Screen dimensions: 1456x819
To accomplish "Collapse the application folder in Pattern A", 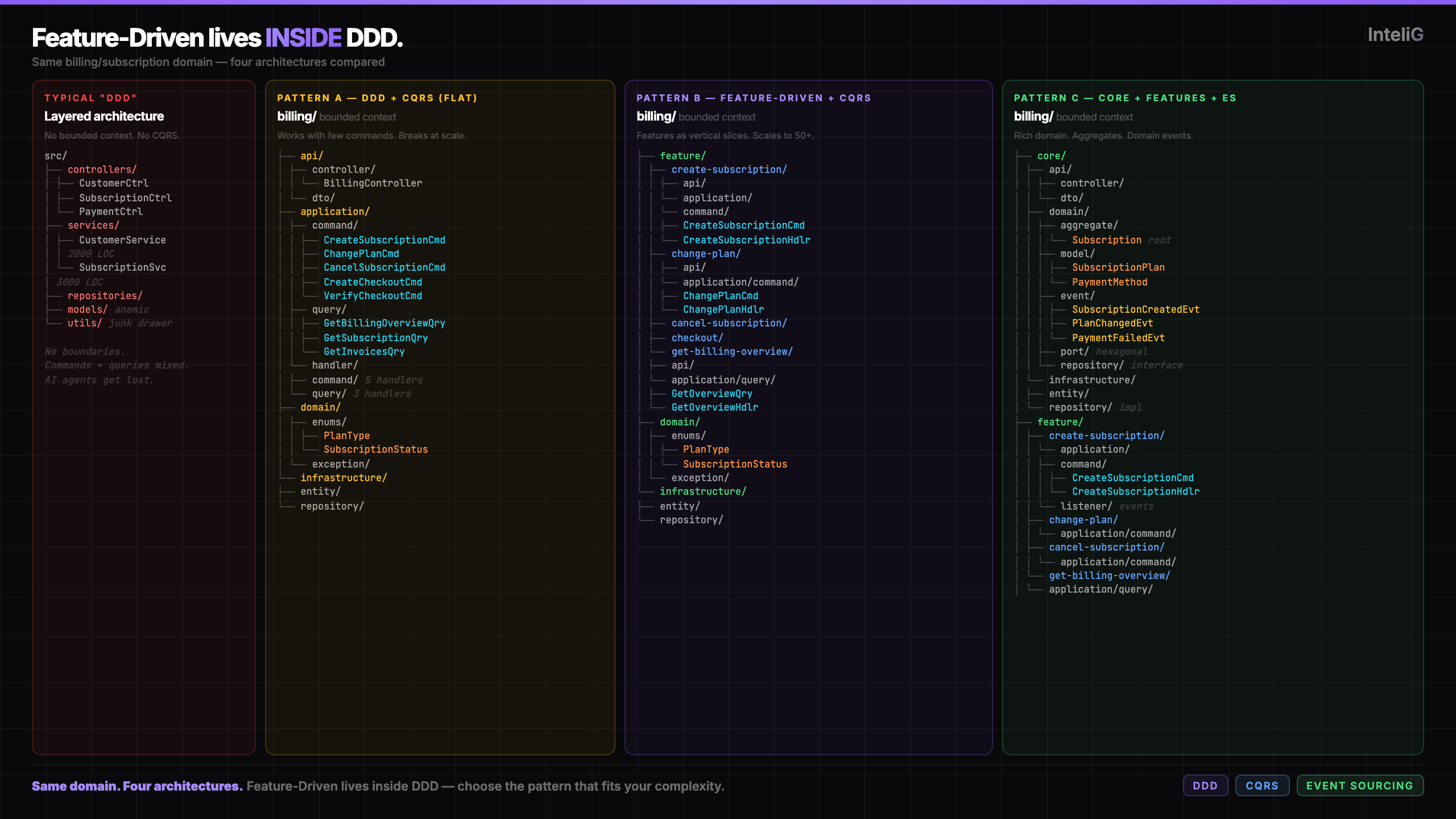I will (x=334, y=211).
